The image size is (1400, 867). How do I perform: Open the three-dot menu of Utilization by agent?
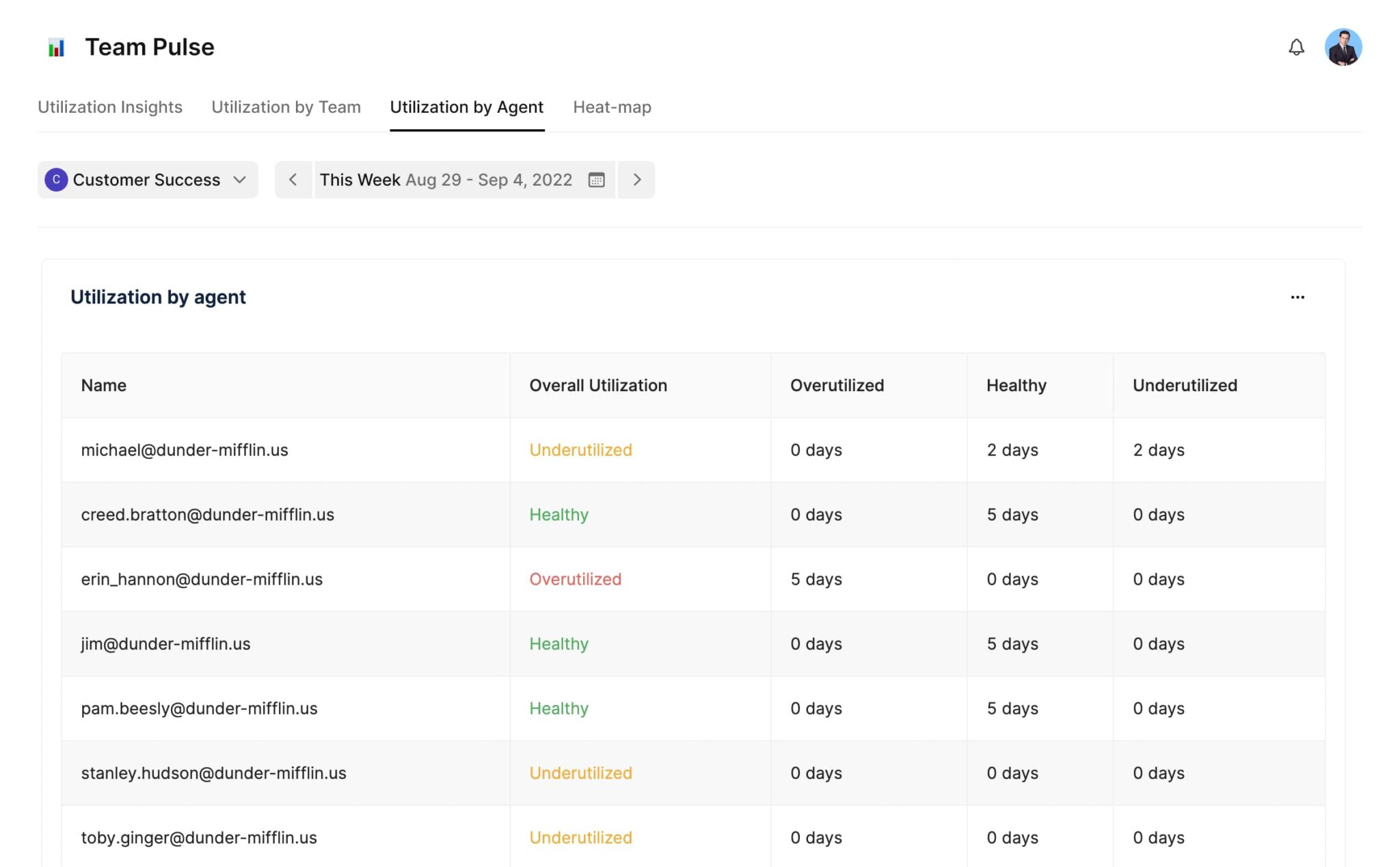click(1297, 297)
